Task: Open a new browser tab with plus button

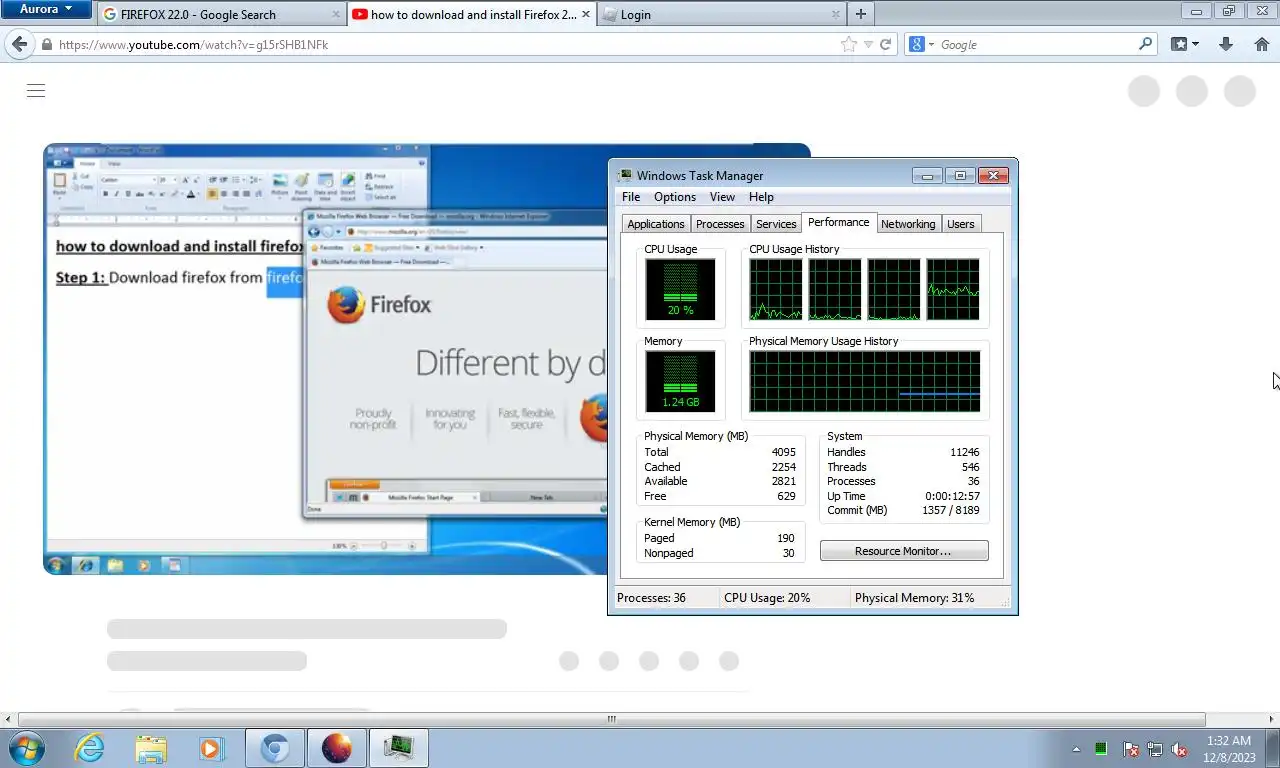Action: tap(860, 14)
